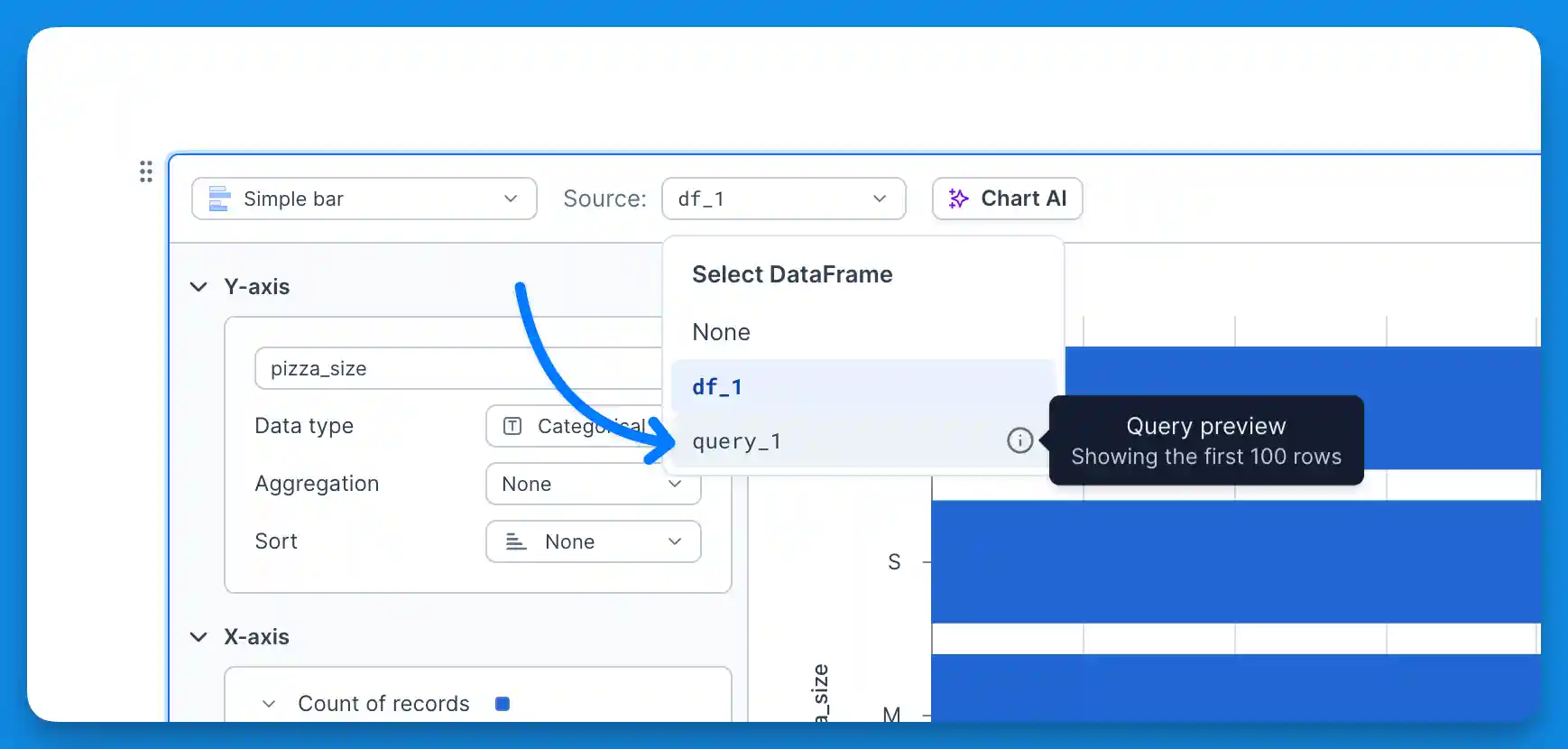Open the Source dropdown showing df_1
1568x749 pixels.
pyautogui.click(x=783, y=199)
